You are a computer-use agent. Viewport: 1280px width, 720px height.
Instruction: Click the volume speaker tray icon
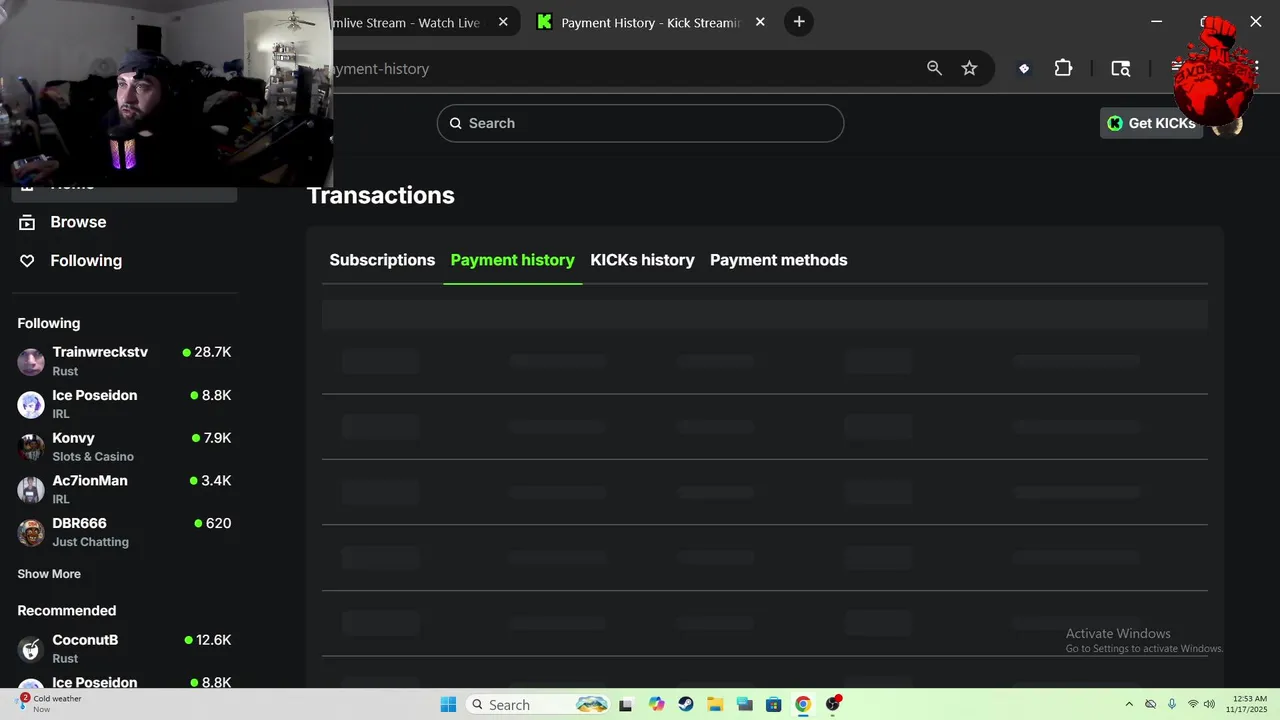point(1209,704)
